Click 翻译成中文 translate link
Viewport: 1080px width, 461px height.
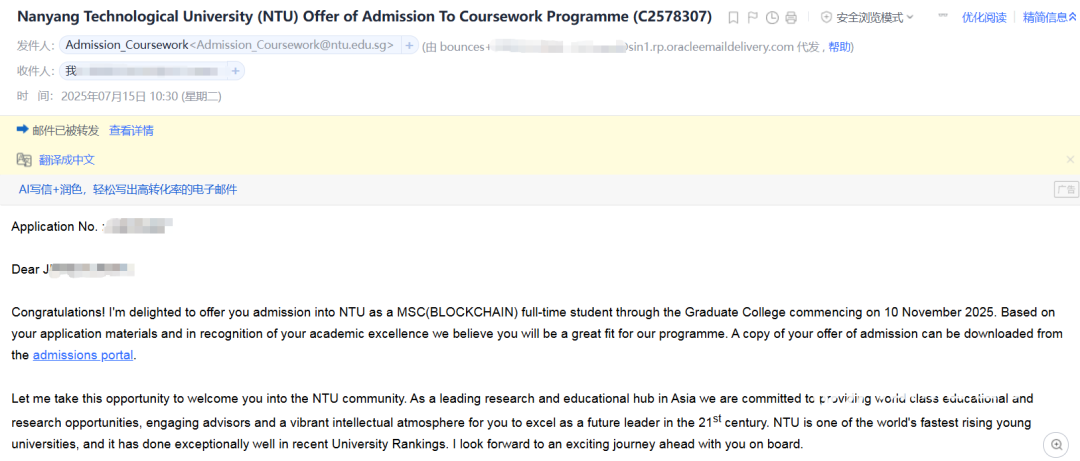point(67,160)
